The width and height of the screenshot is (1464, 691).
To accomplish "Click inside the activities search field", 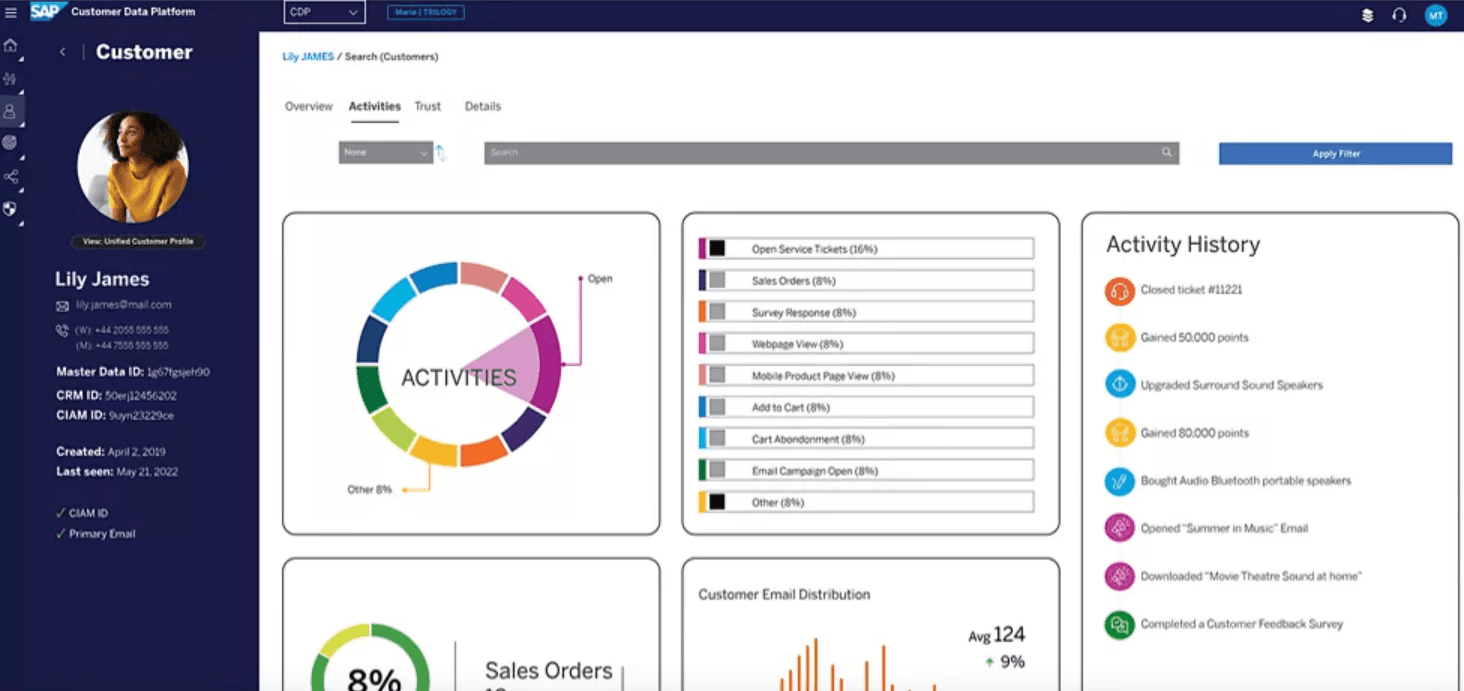I will pos(830,152).
